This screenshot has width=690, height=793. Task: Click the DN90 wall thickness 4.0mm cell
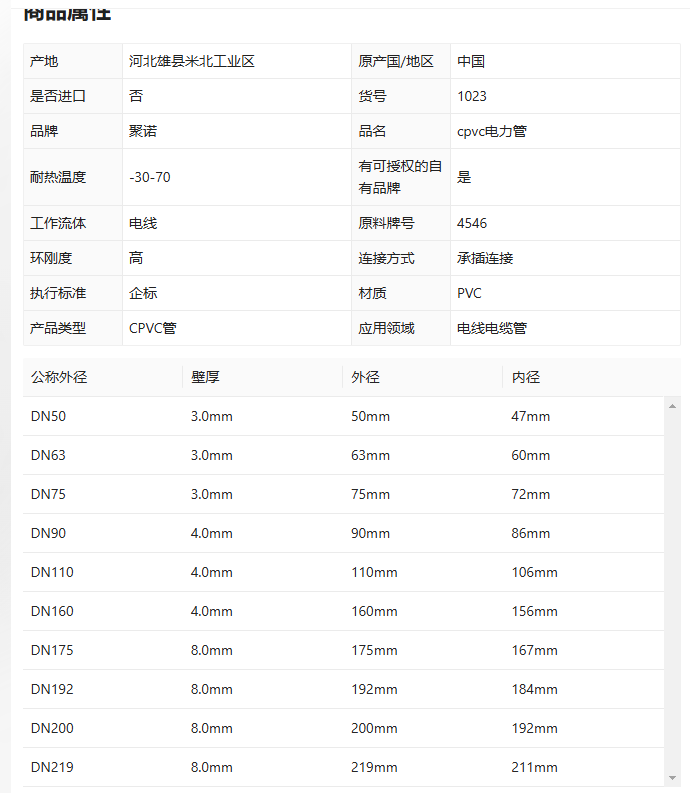point(211,533)
